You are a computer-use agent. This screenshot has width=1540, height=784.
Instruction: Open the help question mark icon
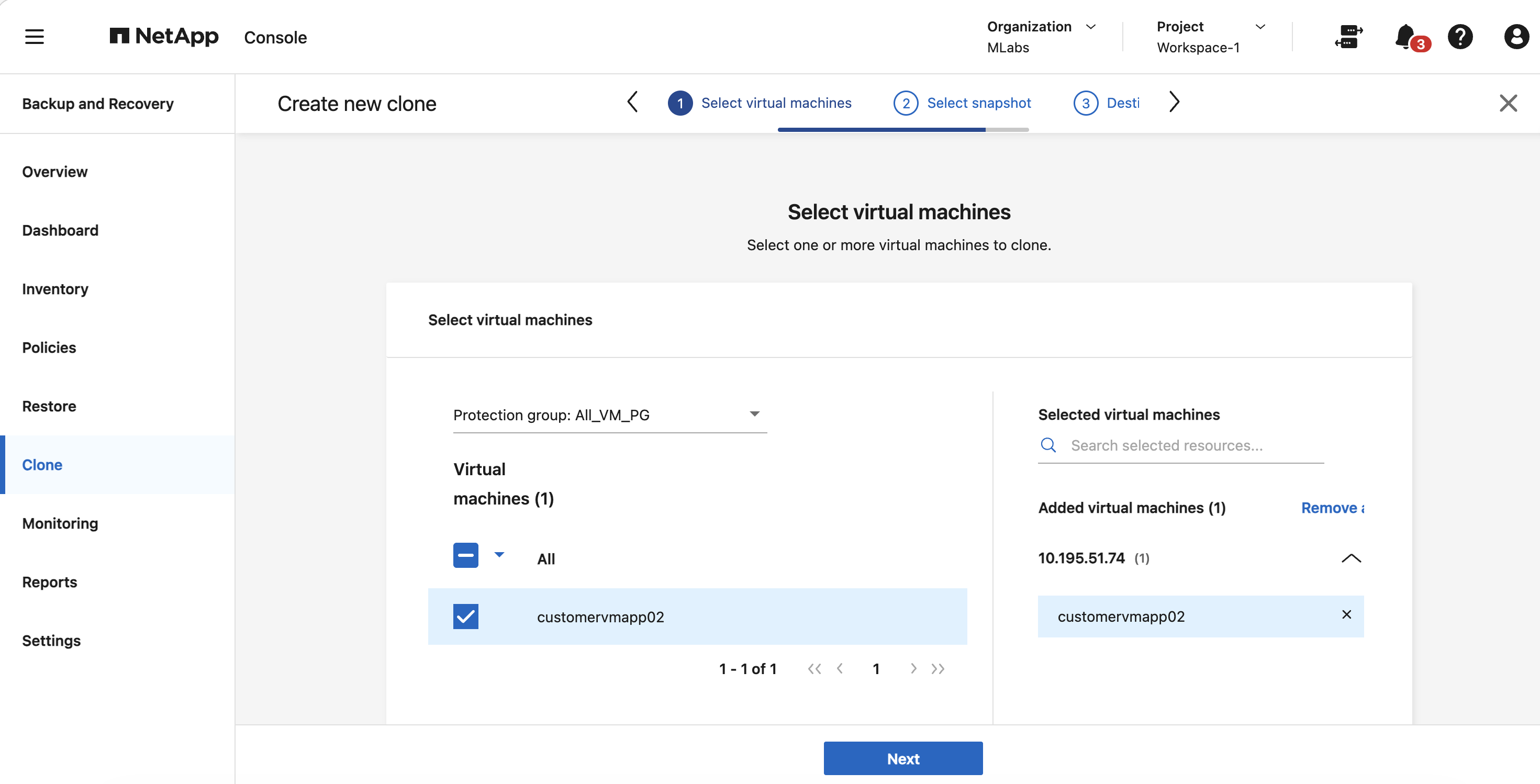1460,37
